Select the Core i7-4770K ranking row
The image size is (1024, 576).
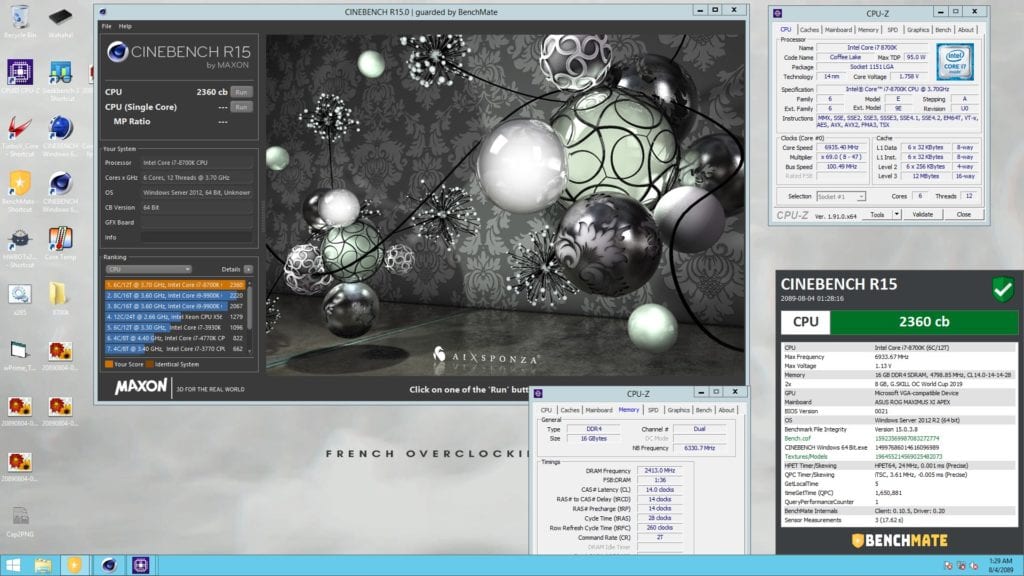tap(175, 338)
